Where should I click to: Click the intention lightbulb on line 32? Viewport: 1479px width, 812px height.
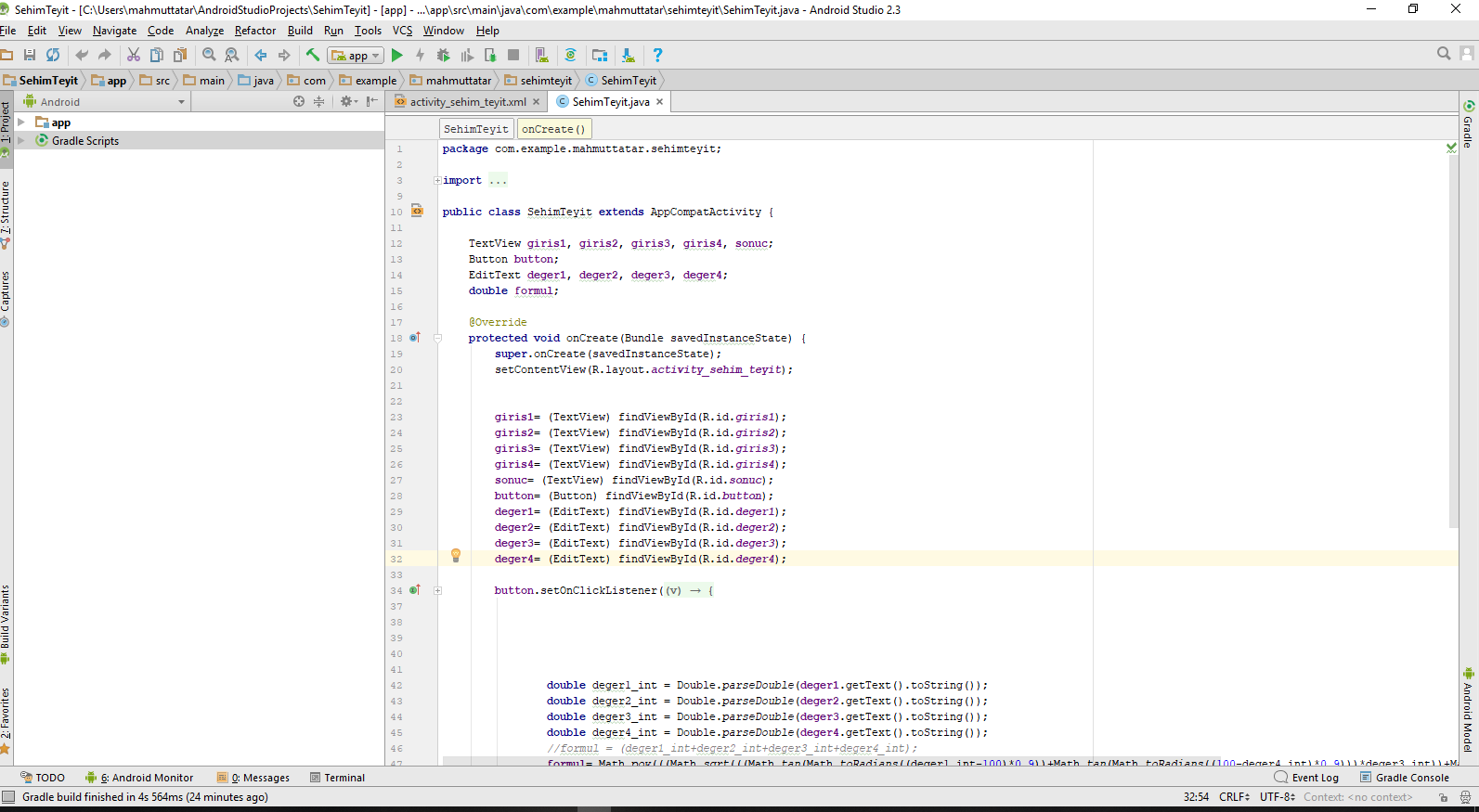coord(456,556)
